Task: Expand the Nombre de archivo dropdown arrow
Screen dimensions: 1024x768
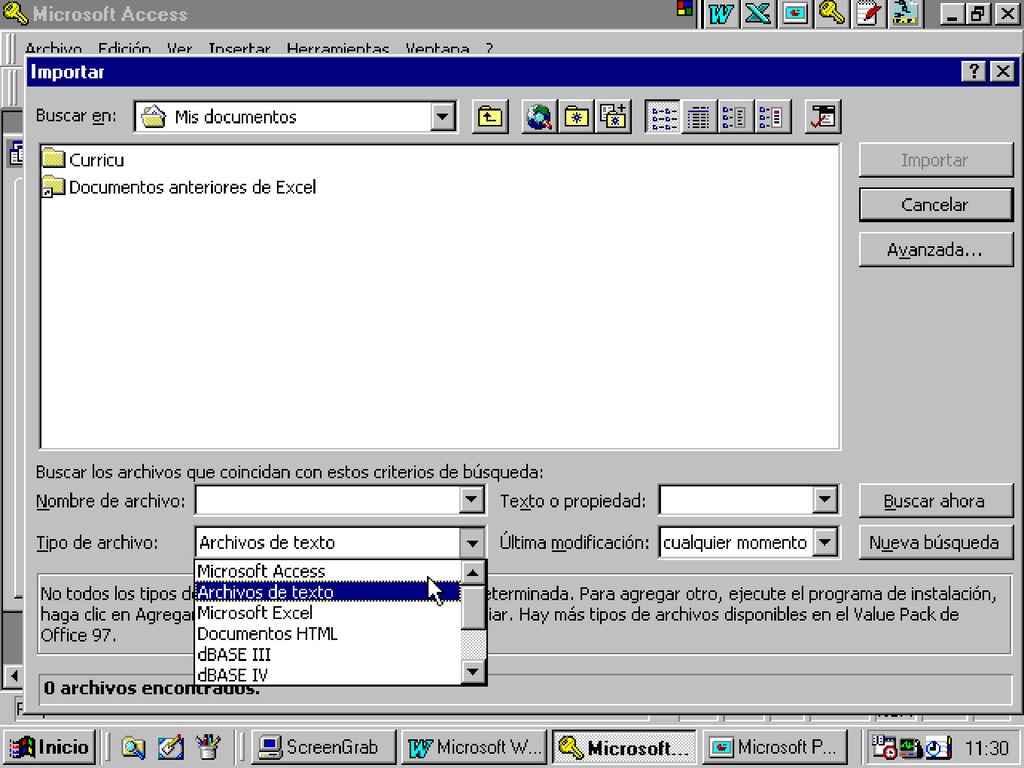Action: 471,501
